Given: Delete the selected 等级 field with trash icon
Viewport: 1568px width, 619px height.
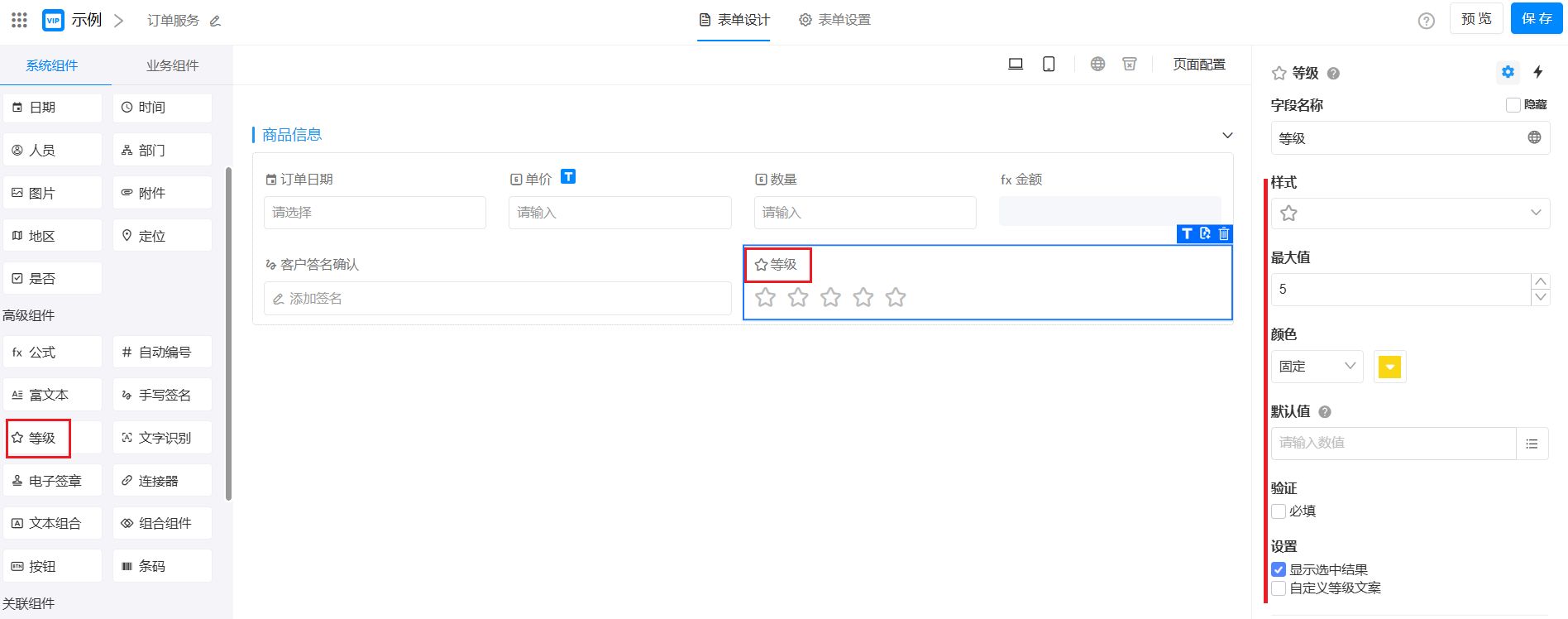Looking at the screenshot, I should (1224, 234).
